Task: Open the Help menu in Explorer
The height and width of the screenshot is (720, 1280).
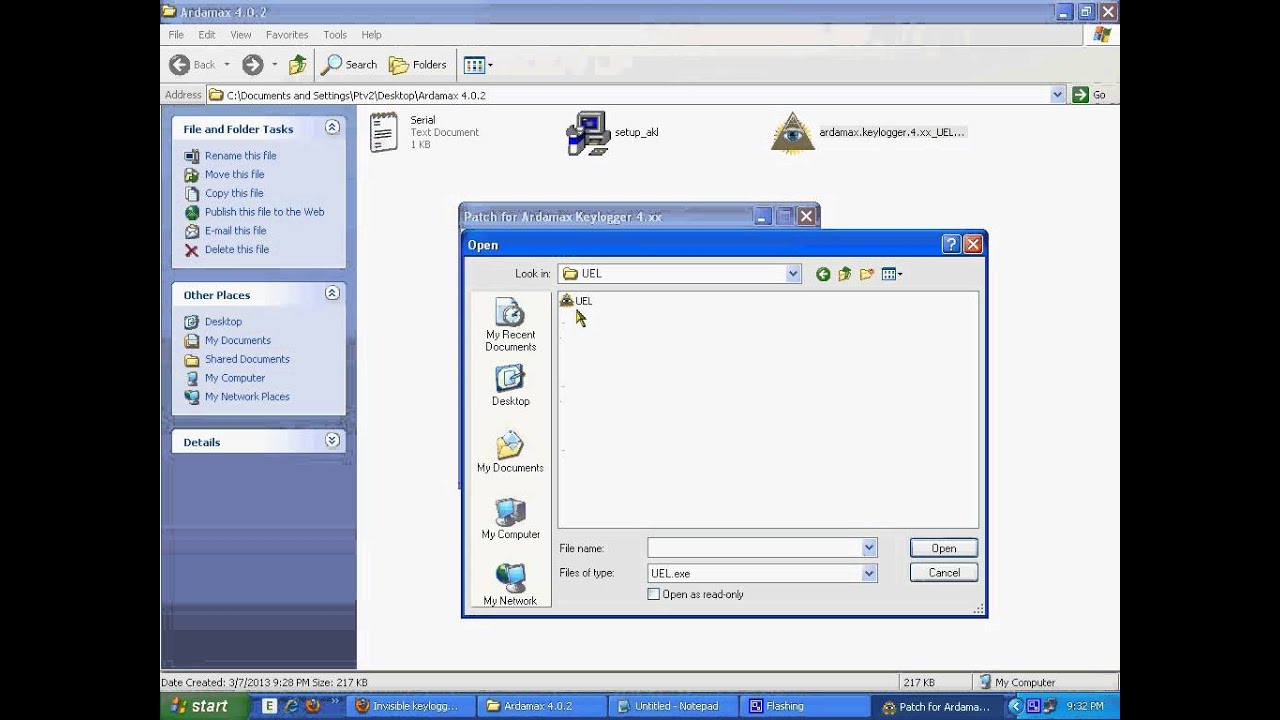Action: click(371, 34)
